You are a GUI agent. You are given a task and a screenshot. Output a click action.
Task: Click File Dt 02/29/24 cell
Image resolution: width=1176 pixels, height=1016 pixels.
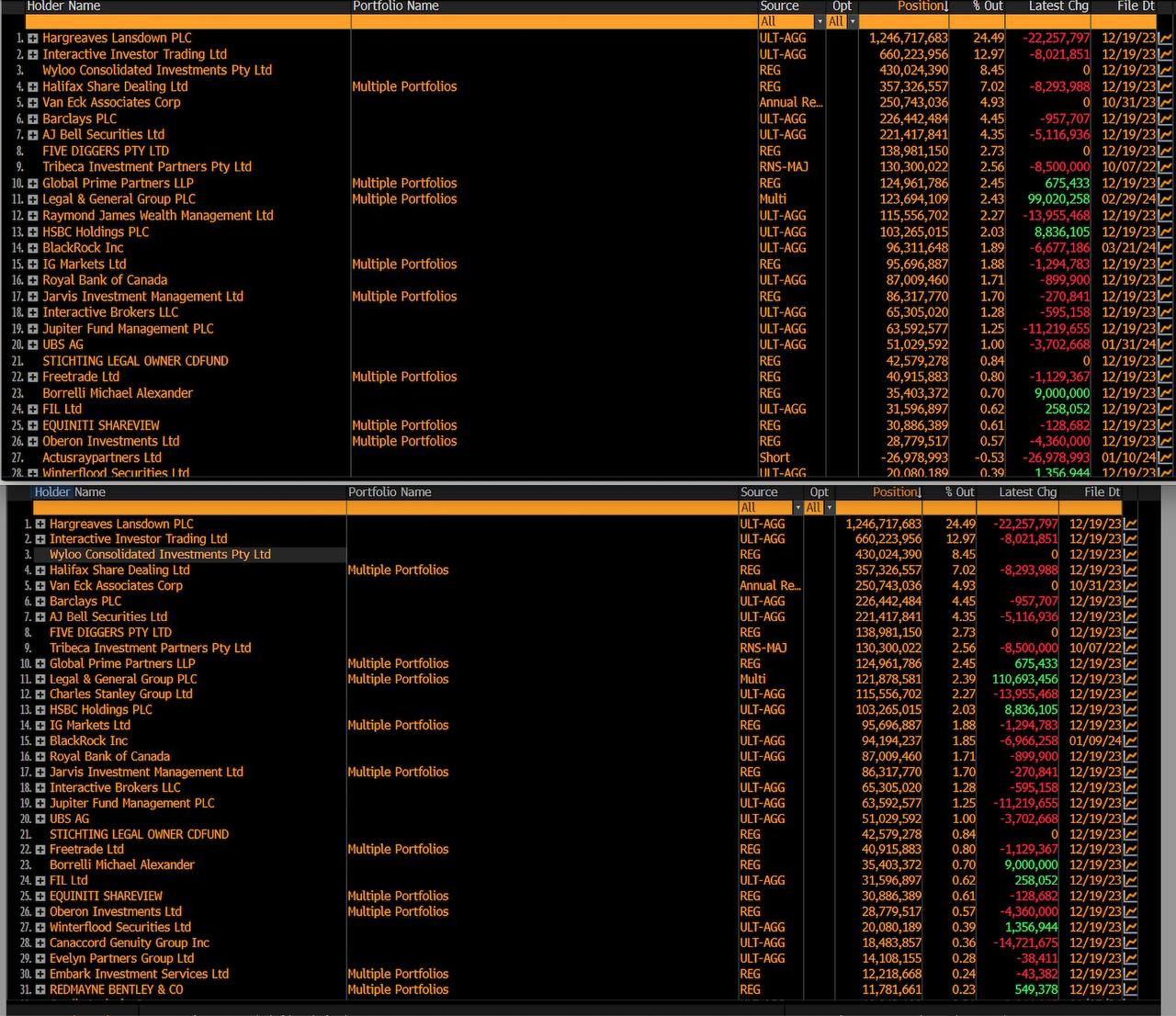coord(1128,199)
